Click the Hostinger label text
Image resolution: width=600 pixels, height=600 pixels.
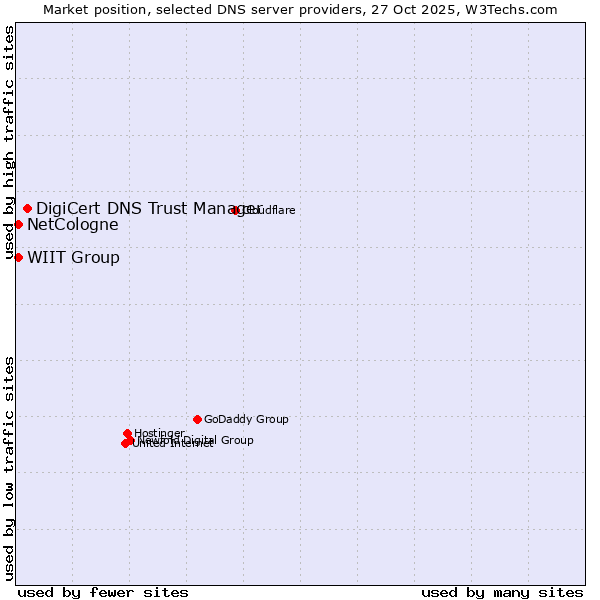click(160, 433)
